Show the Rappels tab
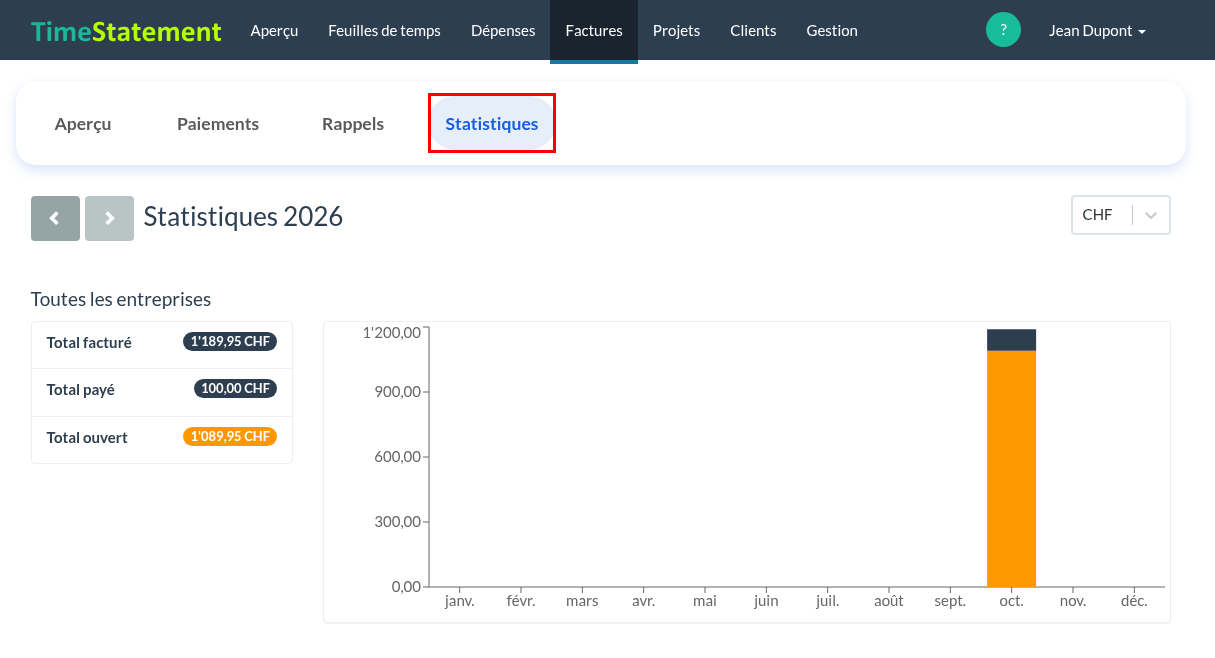The height and width of the screenshot is (658, 1215). [353, 124]
